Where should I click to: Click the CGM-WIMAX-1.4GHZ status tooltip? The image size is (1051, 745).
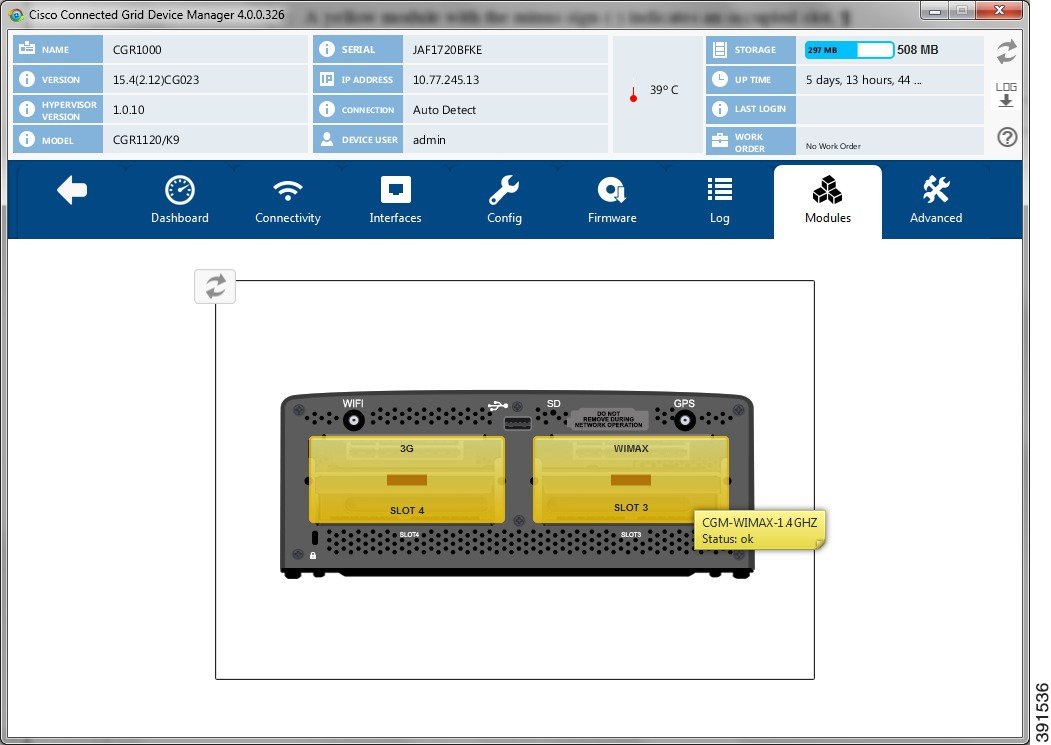click(759, 530)
